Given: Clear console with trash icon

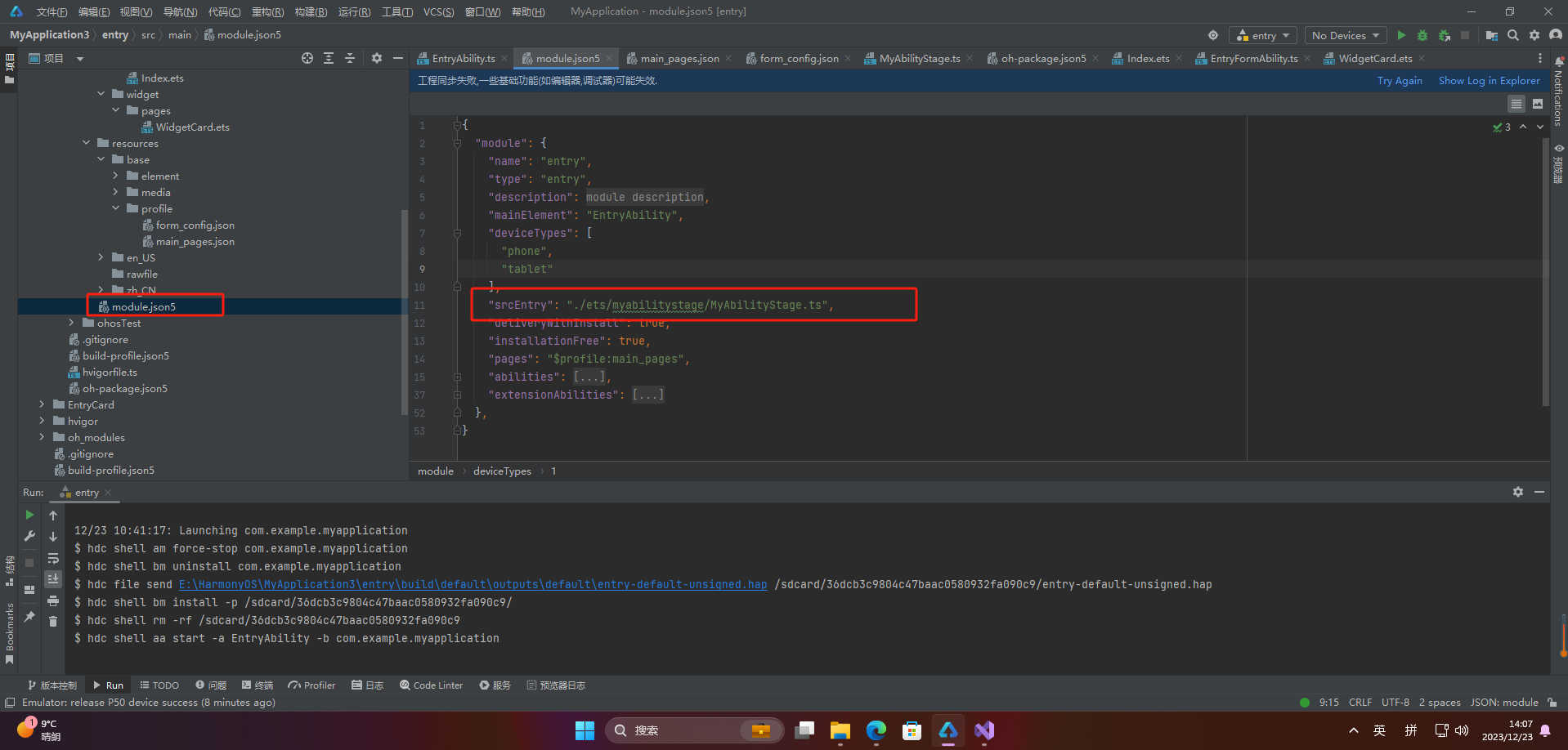Looking at the screenshot, I should (53, 621).
